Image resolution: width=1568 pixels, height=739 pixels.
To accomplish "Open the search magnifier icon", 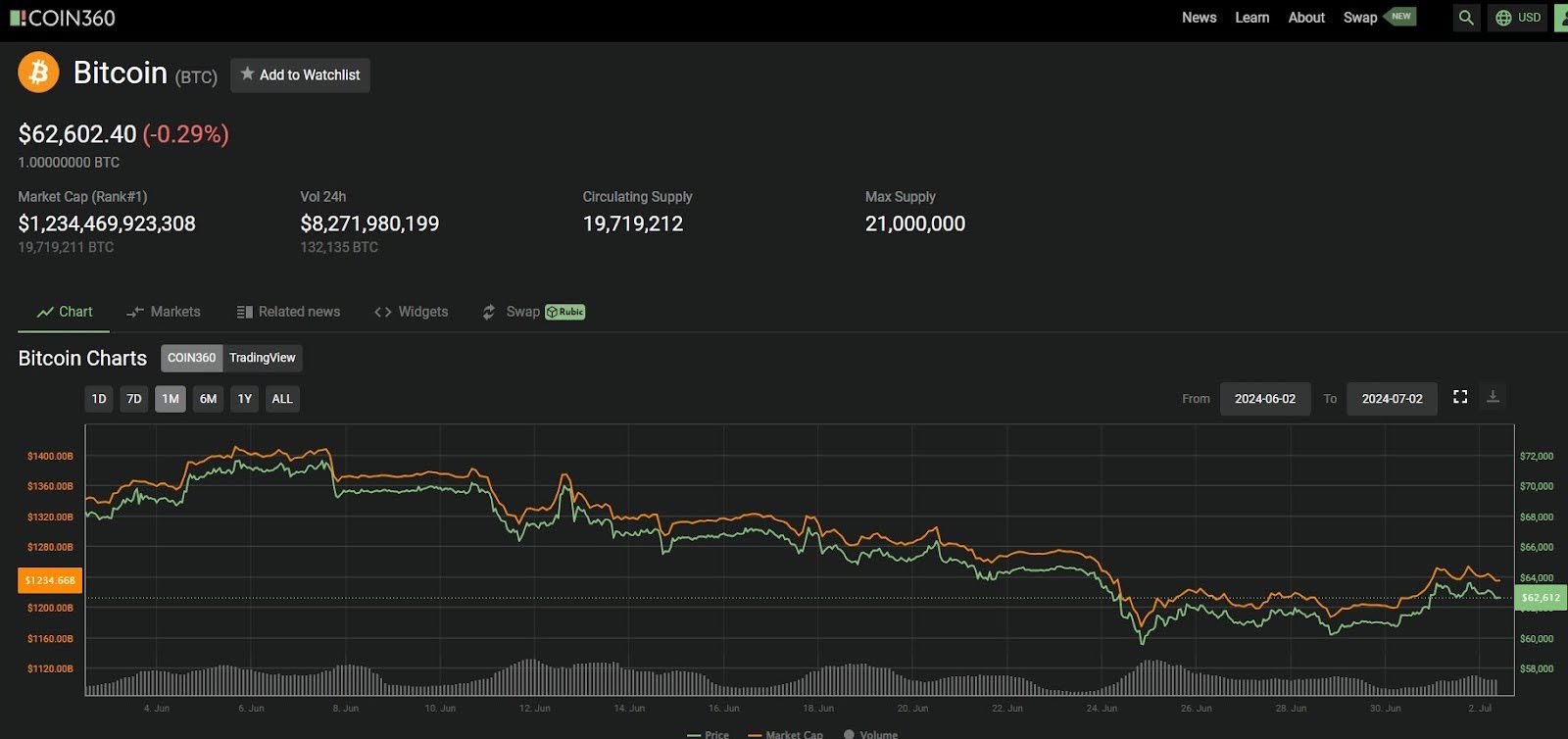I will [x=1466, y=18].
